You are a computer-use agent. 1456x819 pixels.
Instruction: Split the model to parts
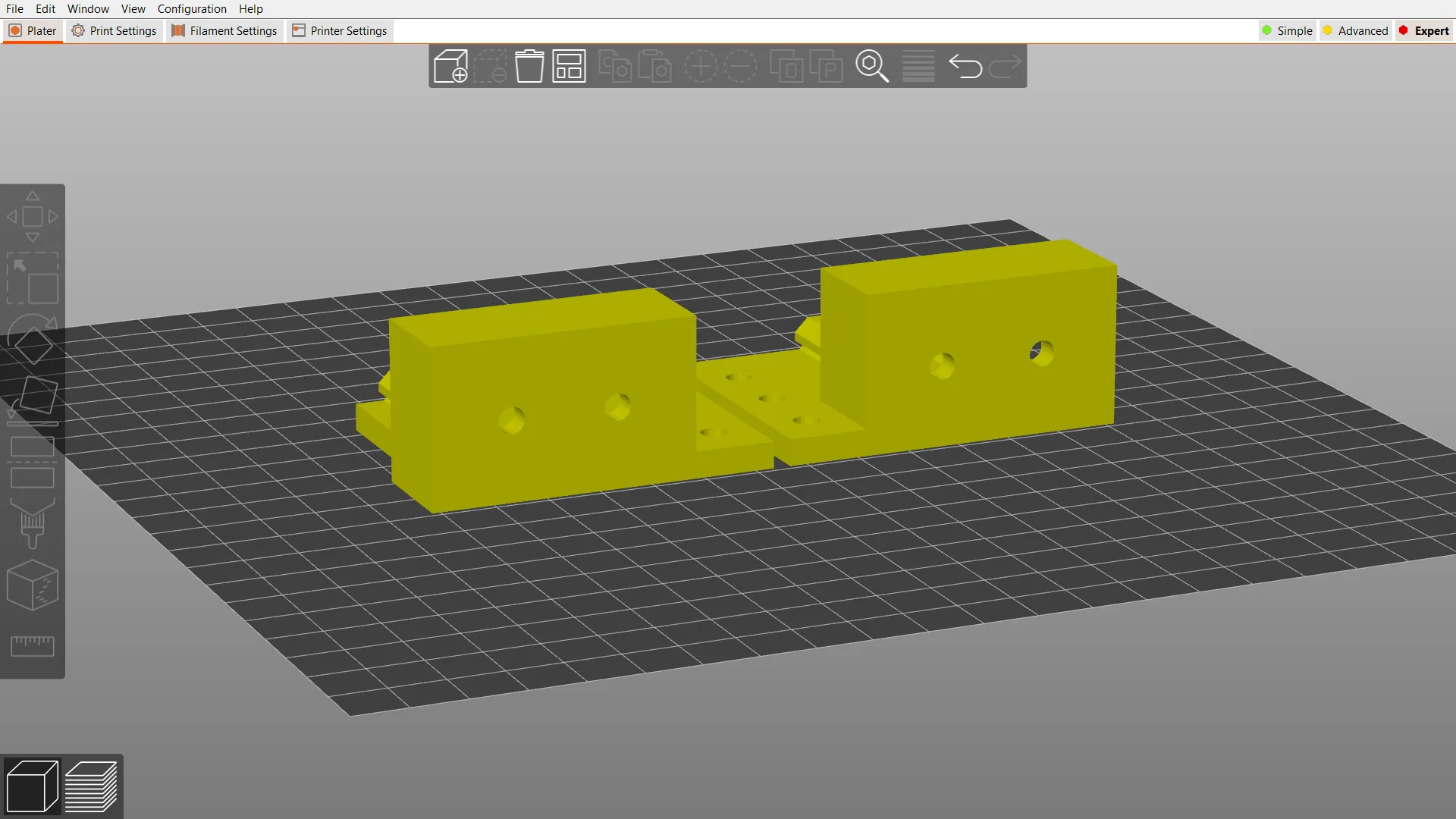pyautogui.click(x=827, y=67)
